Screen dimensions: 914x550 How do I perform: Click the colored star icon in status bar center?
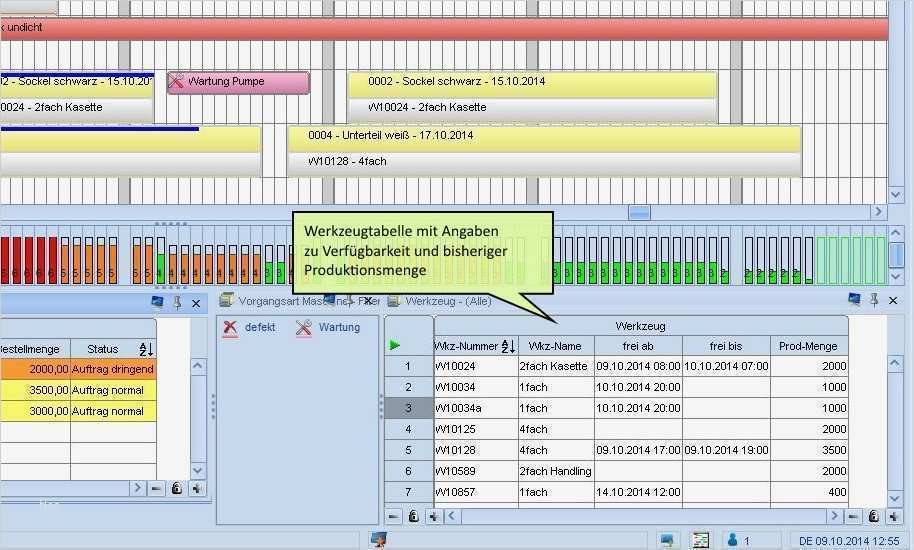(x=378, y=540)
